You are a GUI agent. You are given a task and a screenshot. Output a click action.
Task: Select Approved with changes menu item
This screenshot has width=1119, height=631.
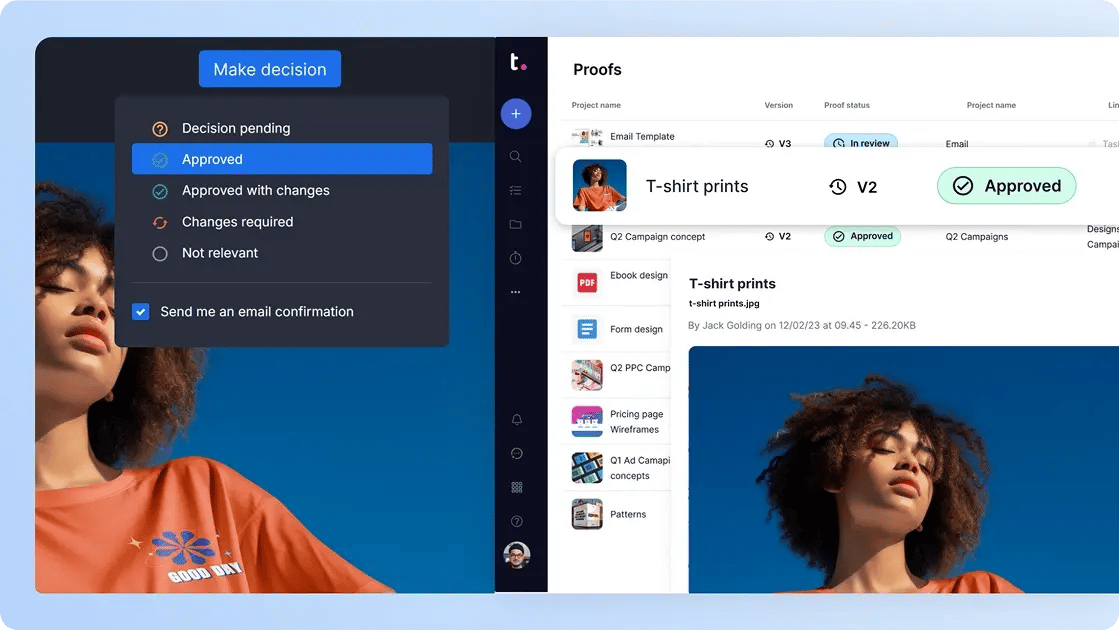[255, 191]
